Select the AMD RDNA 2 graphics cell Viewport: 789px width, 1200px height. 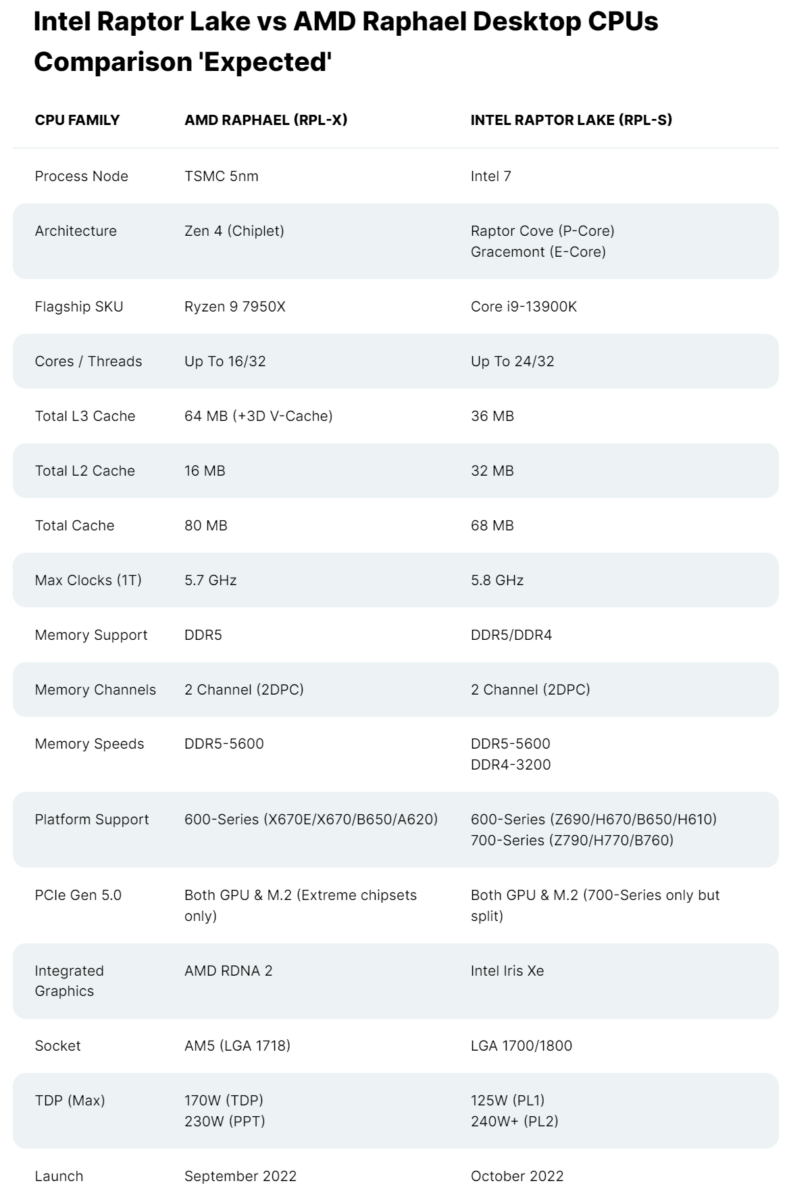228,970
